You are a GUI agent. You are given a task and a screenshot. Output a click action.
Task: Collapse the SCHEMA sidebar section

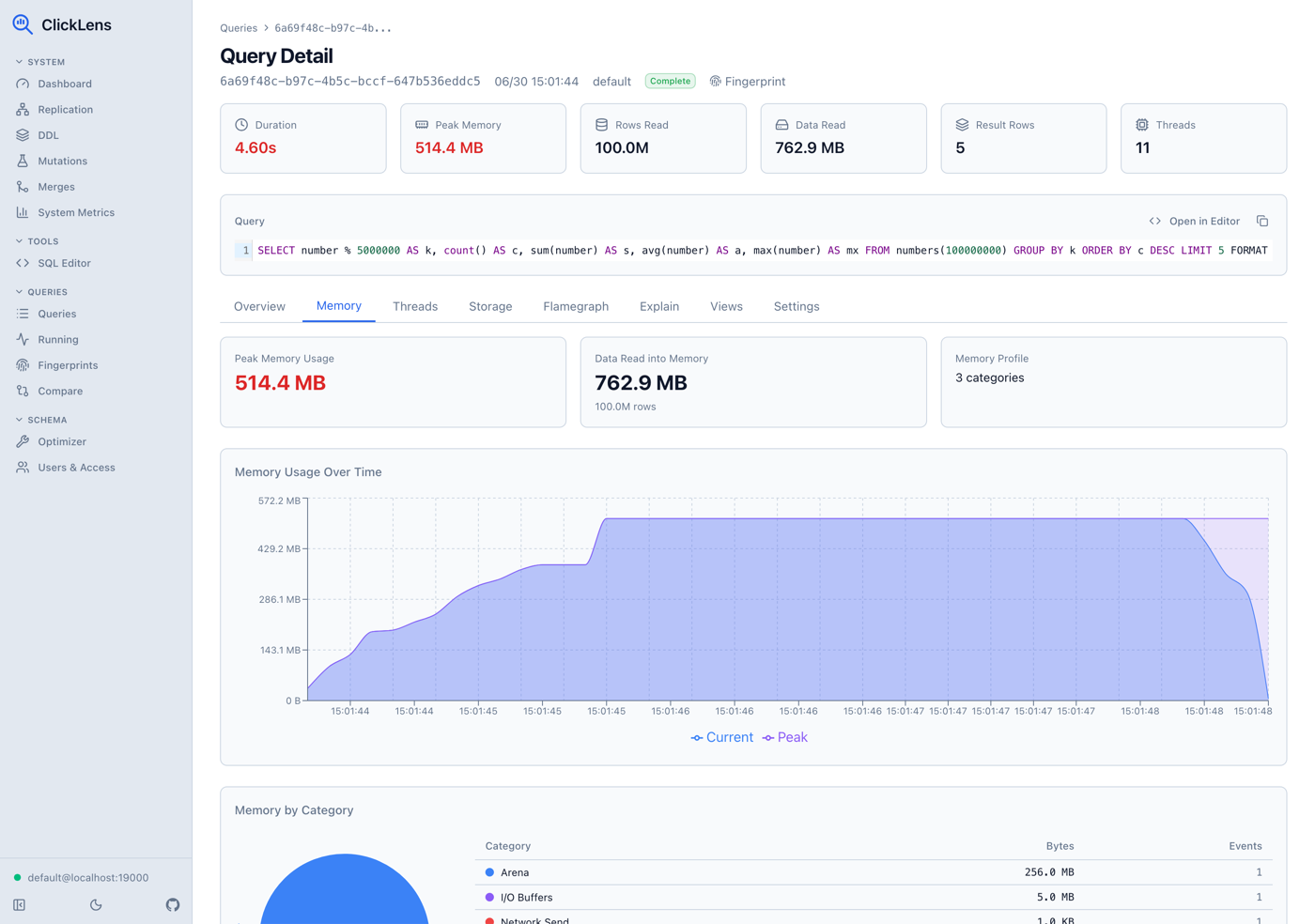(41, 420)
